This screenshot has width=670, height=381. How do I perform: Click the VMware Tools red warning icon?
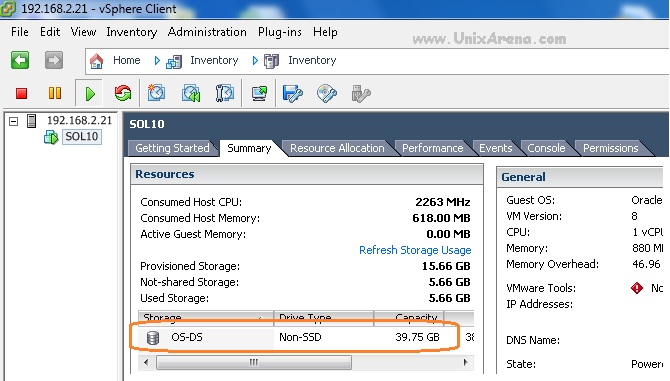[637, 288]
